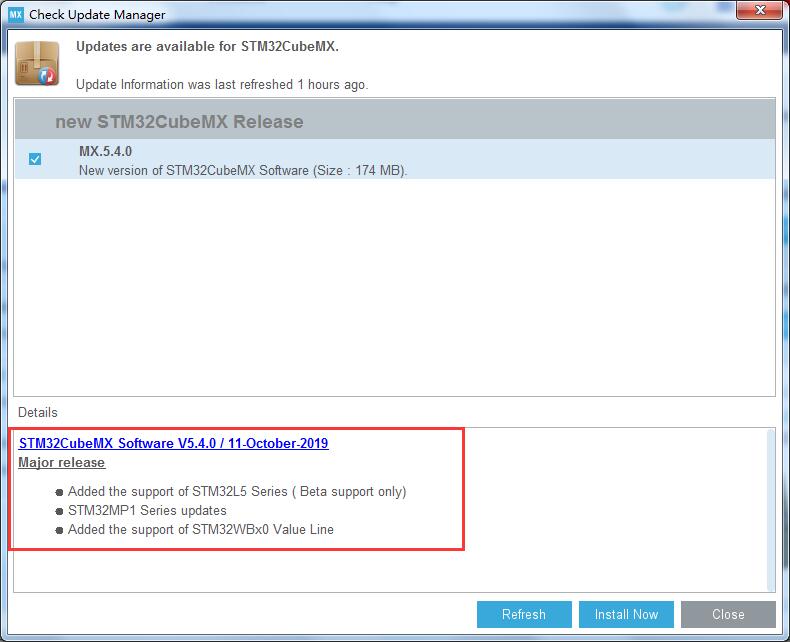Select the MX.5.4.0 version title
This screenshot has width=790, height=642.
click(105, 151)
